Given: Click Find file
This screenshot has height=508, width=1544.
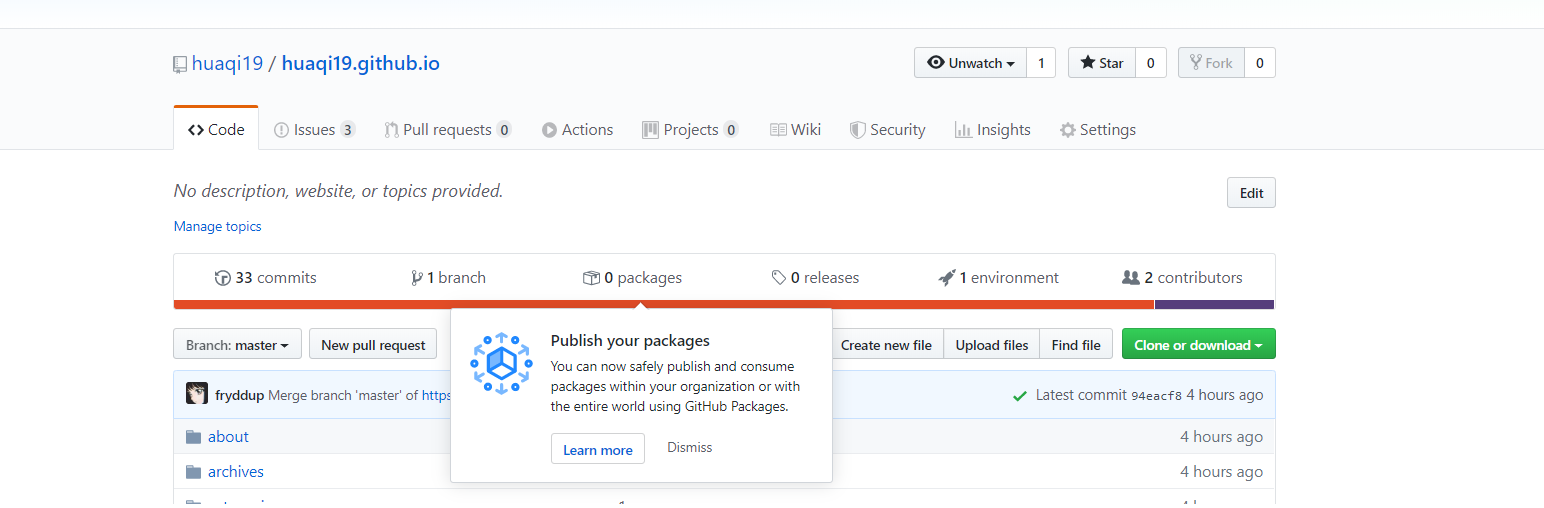Looking at the screenshot, I should (x=1076, y=345).
